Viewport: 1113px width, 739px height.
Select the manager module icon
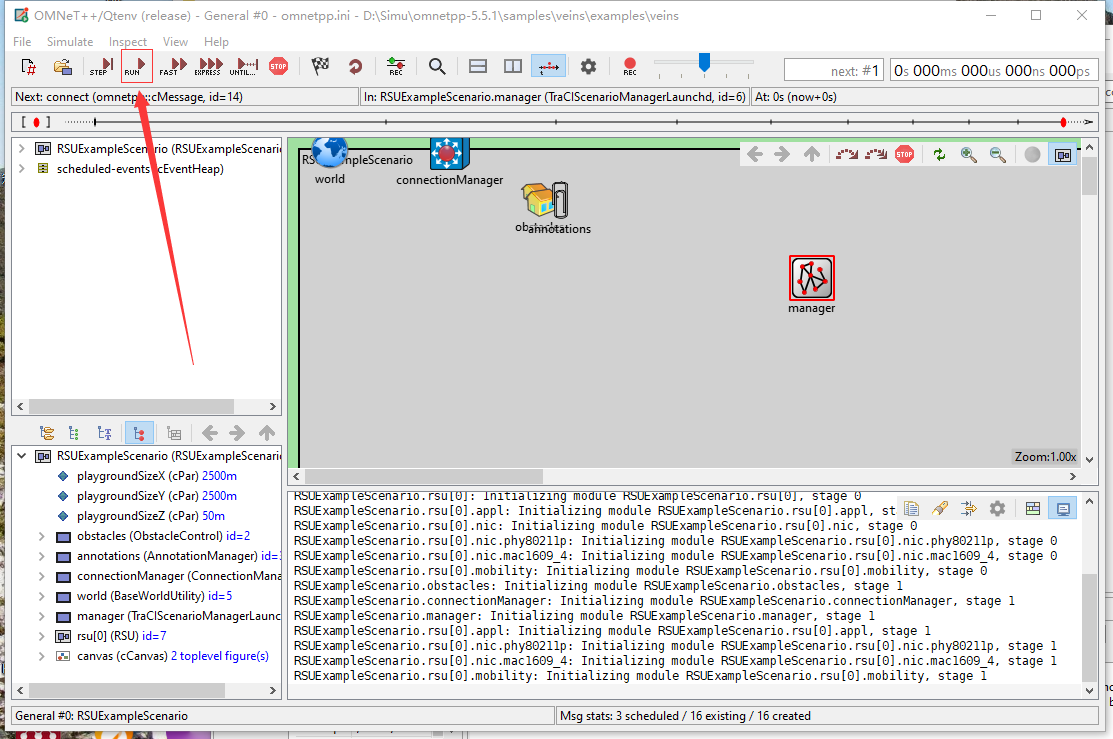pyautogui.click(x=812, y=278)
